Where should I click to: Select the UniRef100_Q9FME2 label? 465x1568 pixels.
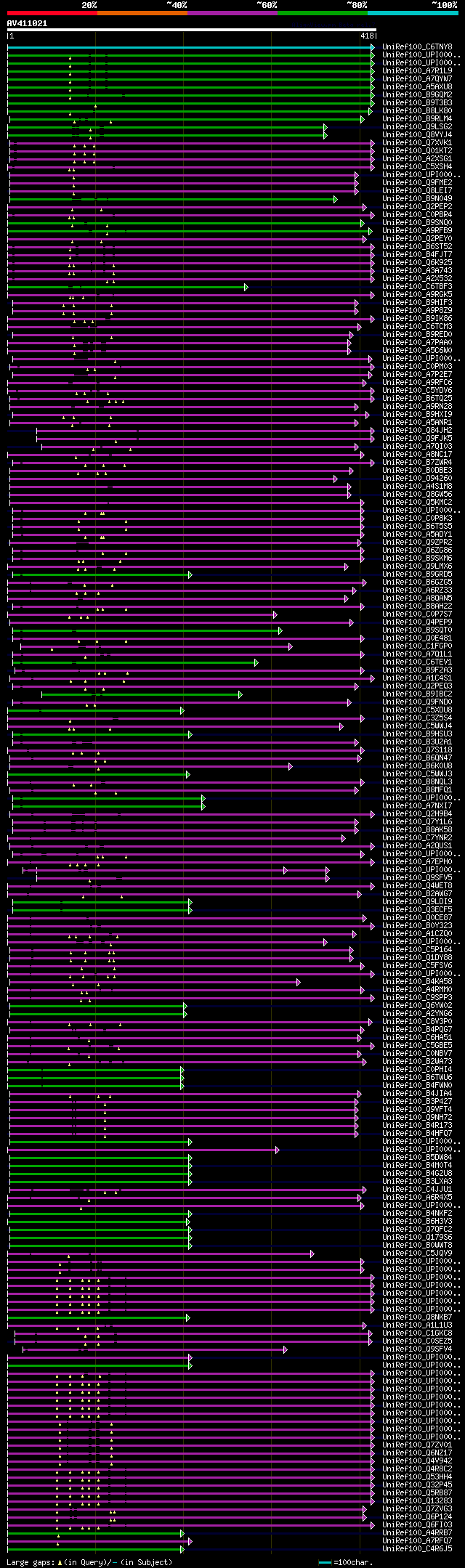417,183
